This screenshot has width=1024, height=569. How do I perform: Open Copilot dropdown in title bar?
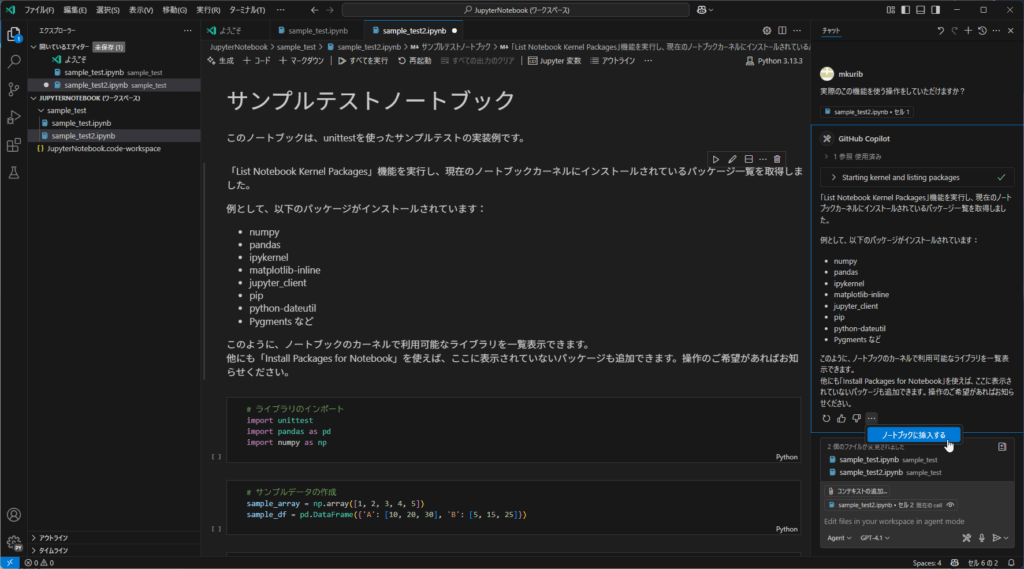click(x=705, y=10)
